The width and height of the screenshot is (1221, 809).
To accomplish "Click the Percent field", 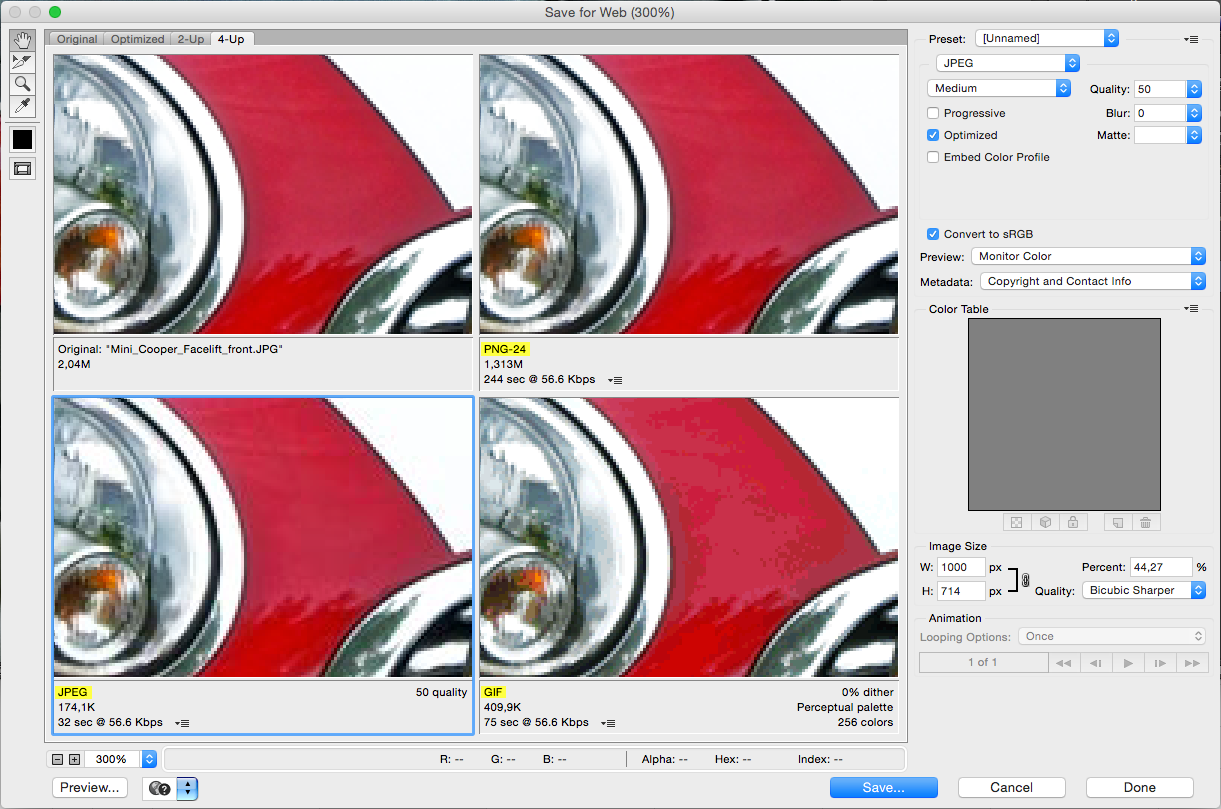I will point(1161,567).
